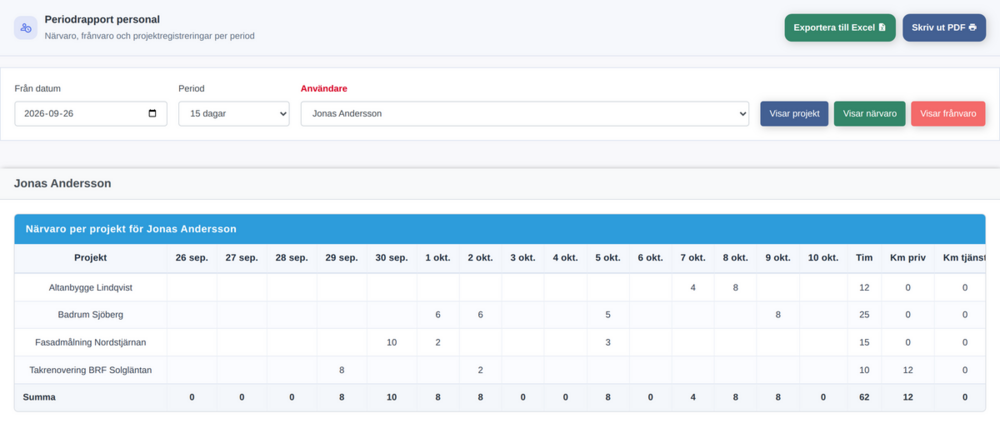The width and height of the screenshot is (1000, 423).
Task: Click the 5 okt. column header
Action: [x=608, y=258]
